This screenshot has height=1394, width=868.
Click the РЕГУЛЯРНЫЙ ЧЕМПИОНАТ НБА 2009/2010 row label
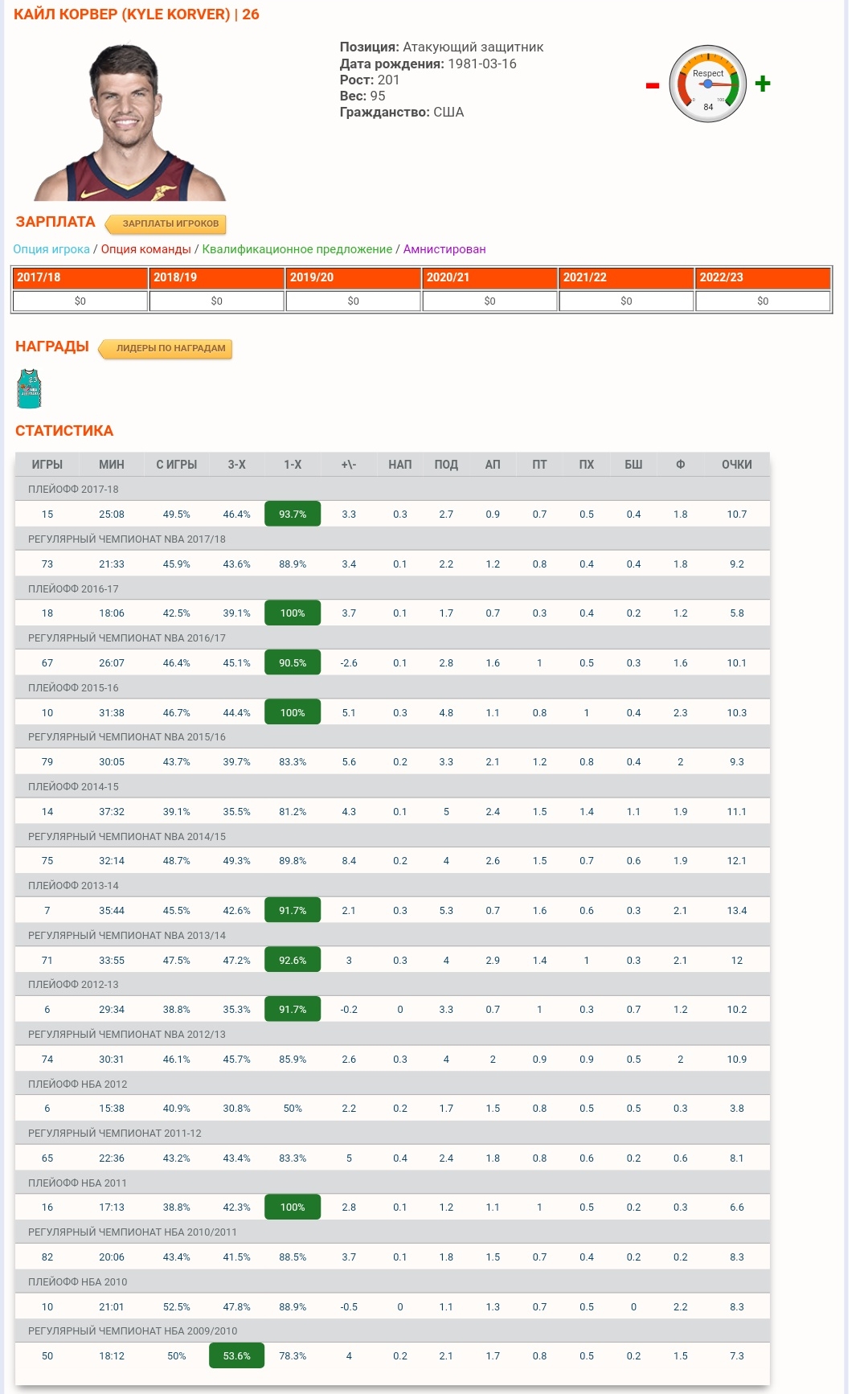pos(133,1331)
